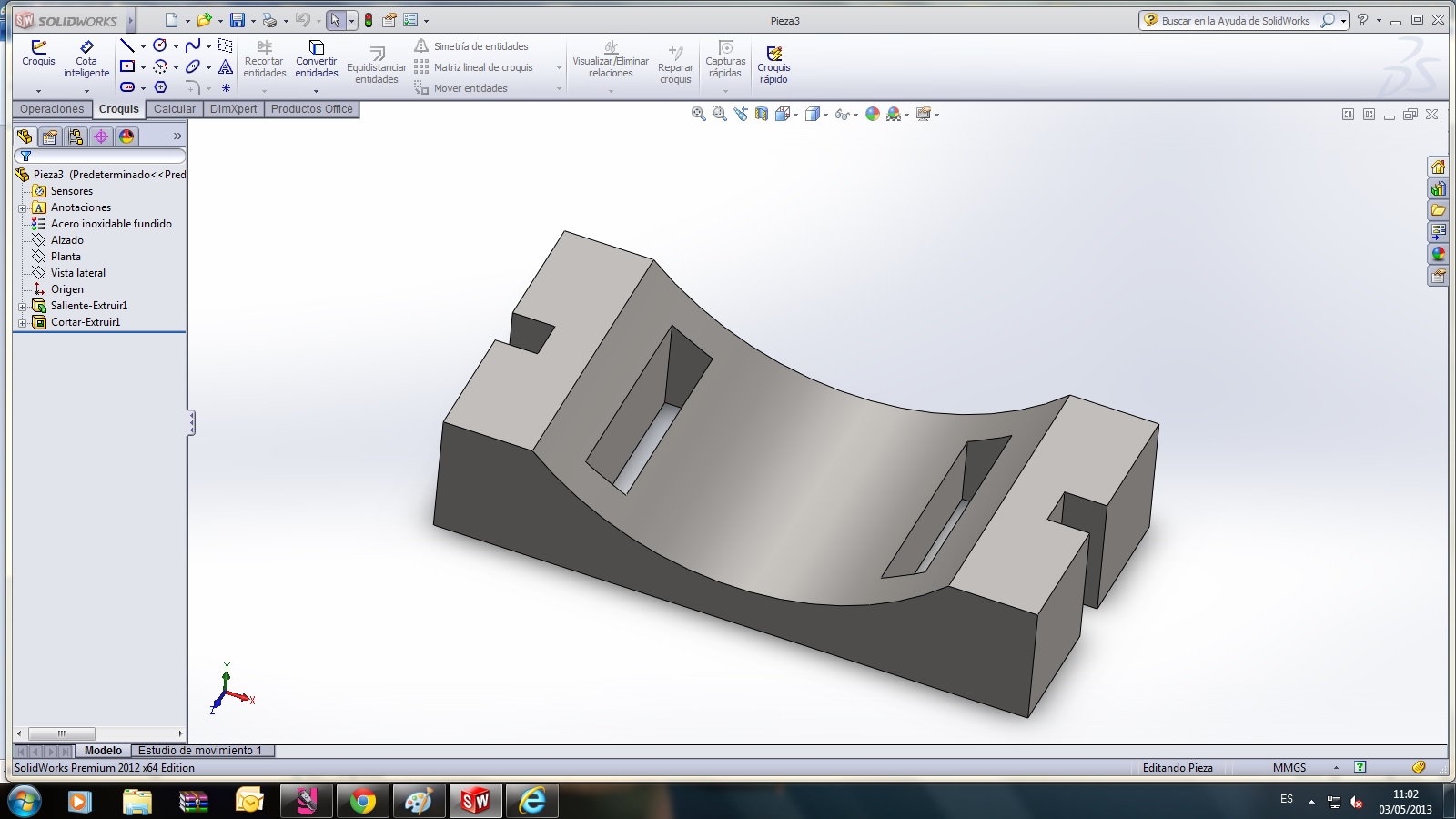Click the Cota inteligente dimension tool
The width and height of the screenshot is (1456, 819).
[x=86, y=58]
